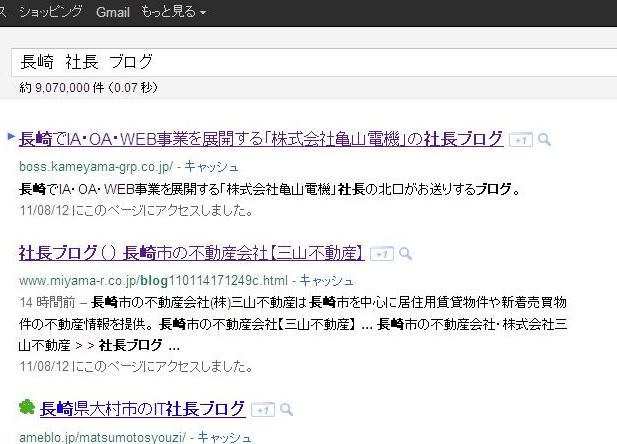This screenshot has width=617, height=444.
Task: Click +1 button on 長崎県大村市 result
Action: pos(262,410)
